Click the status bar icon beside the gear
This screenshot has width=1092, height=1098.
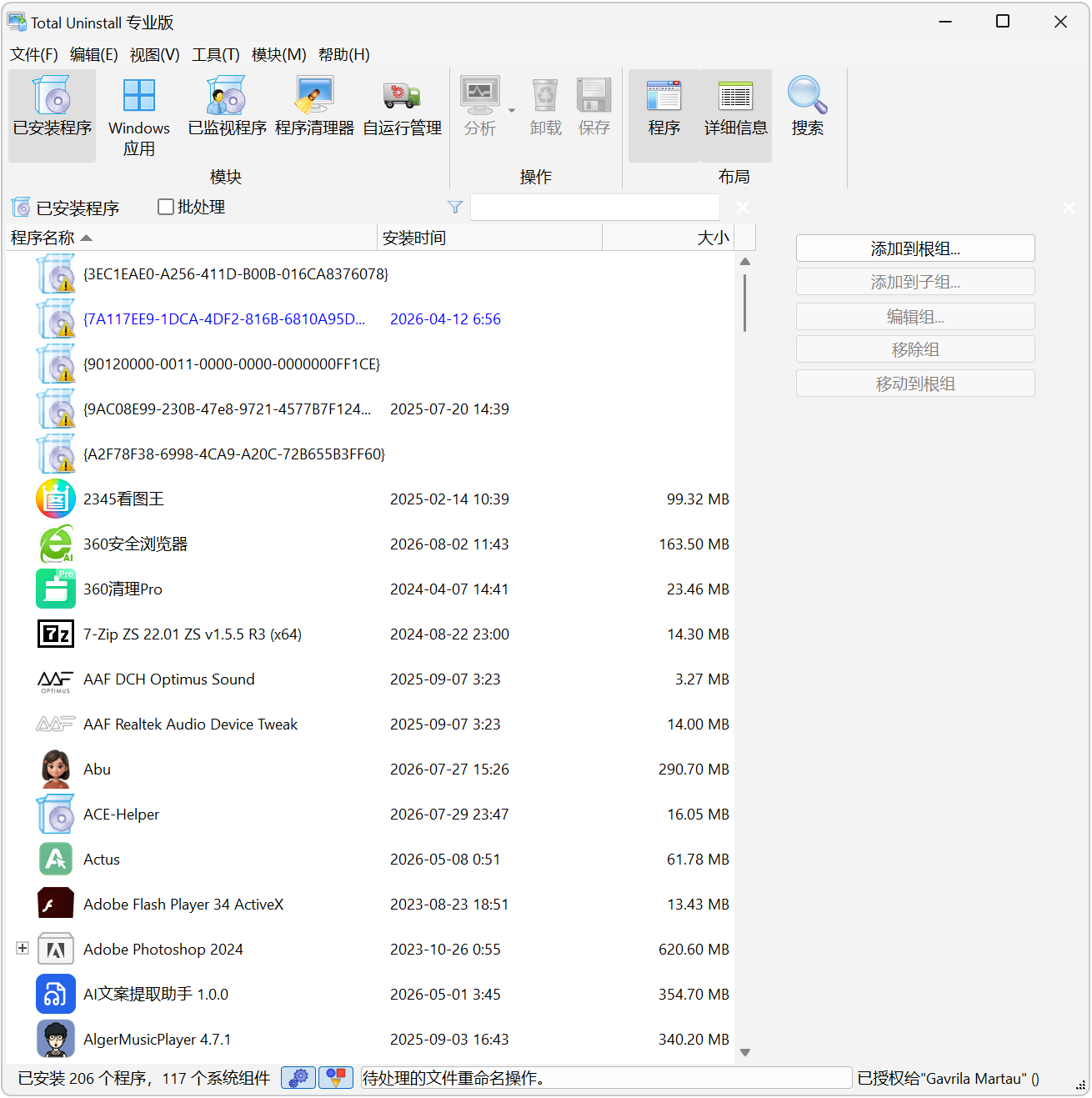click(336, 1078)
